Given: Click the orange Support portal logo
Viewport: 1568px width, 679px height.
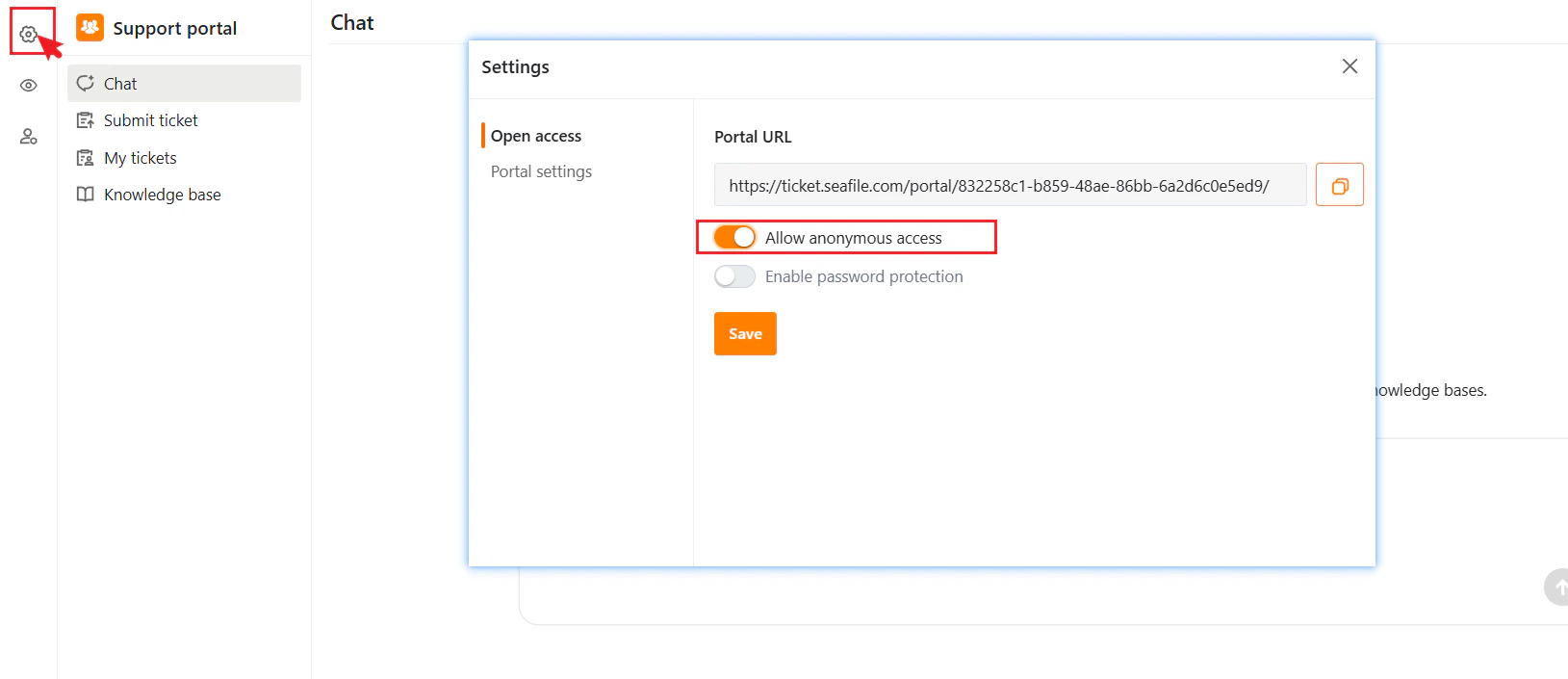Looking at the screenshot, I should [90, 28].
